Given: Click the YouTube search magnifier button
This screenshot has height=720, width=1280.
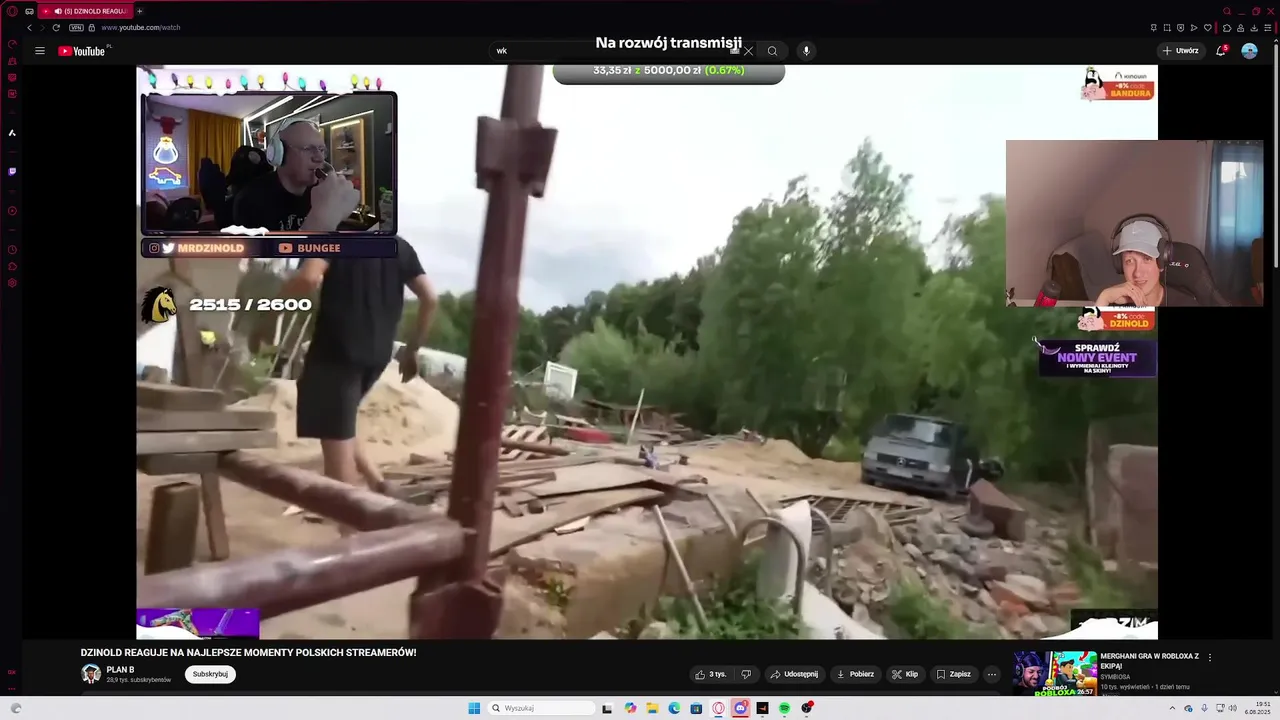Looking at the screenshot, I should coord(772,51).
